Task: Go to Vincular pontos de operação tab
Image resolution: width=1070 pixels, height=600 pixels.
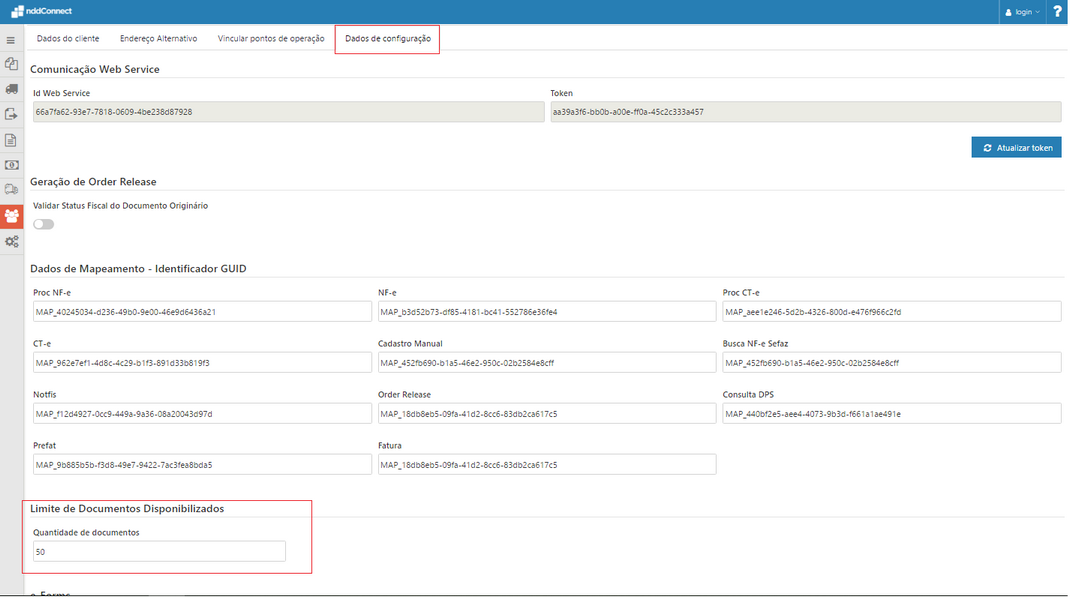Action: [x=271, y=39]
